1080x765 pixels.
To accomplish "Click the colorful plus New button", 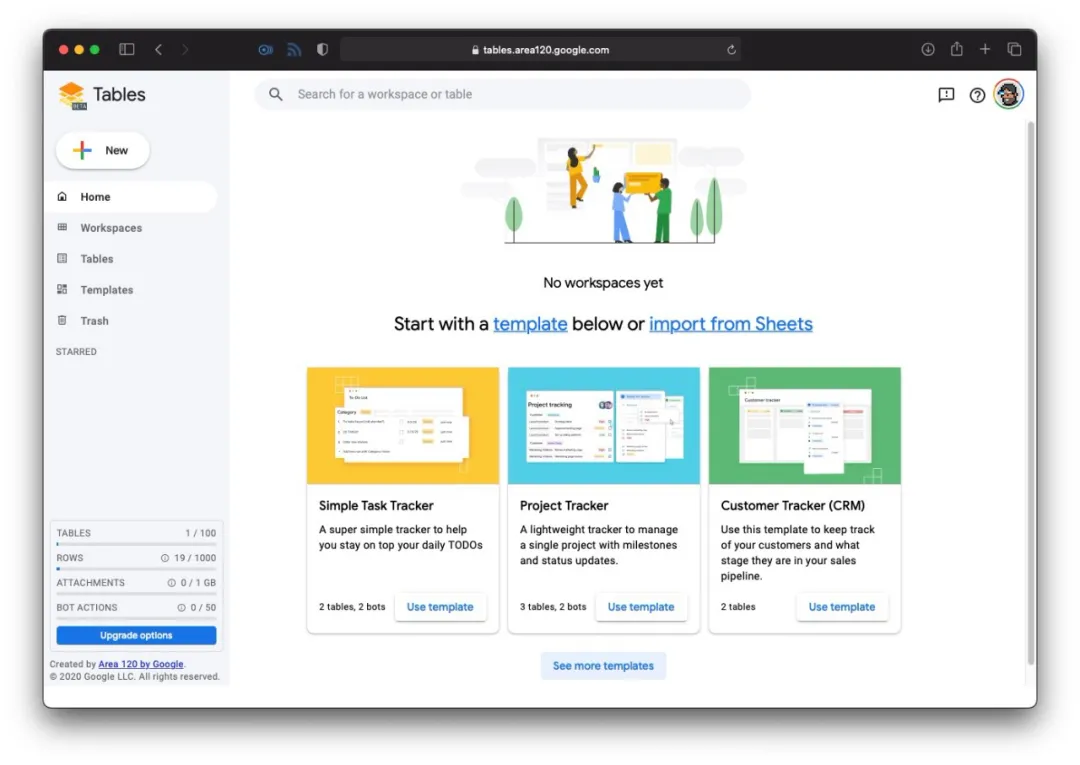I will (103, 150).
